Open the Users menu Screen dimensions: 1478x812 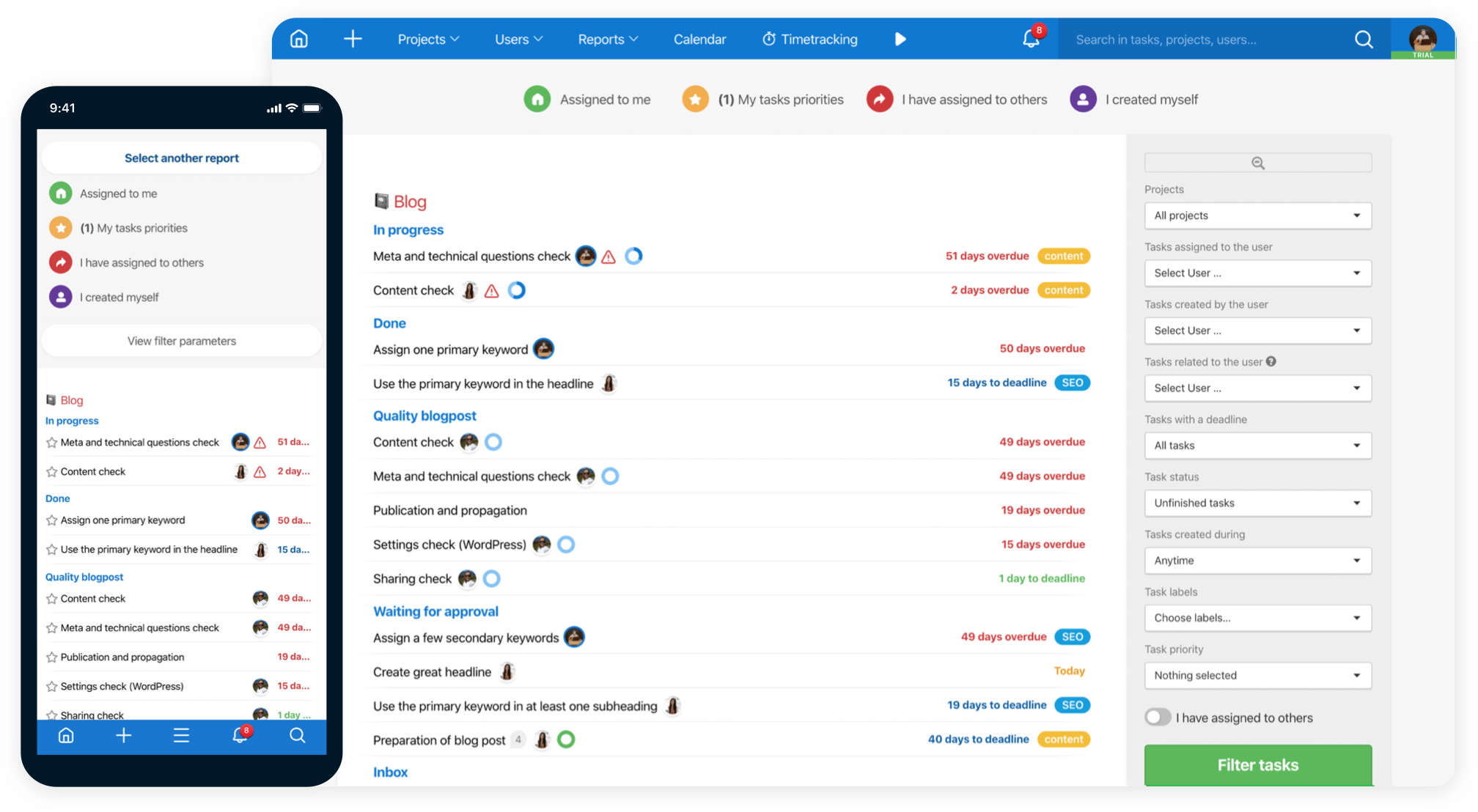click(x=518, y=39)
